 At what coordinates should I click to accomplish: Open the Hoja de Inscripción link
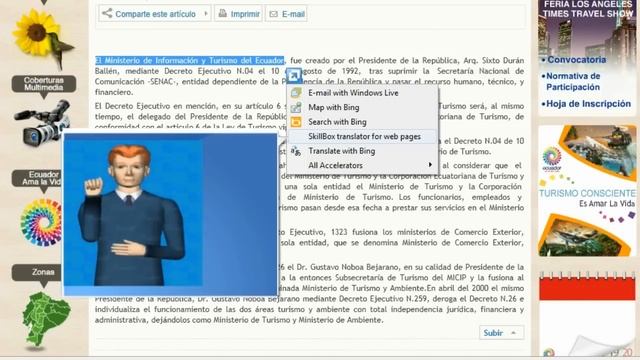pyautogui.click(x=588, y=104)
